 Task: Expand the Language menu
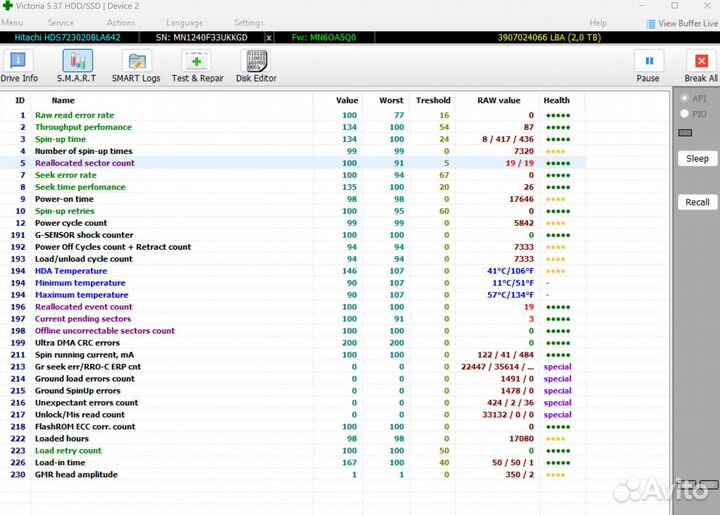(x=184, y=23)
